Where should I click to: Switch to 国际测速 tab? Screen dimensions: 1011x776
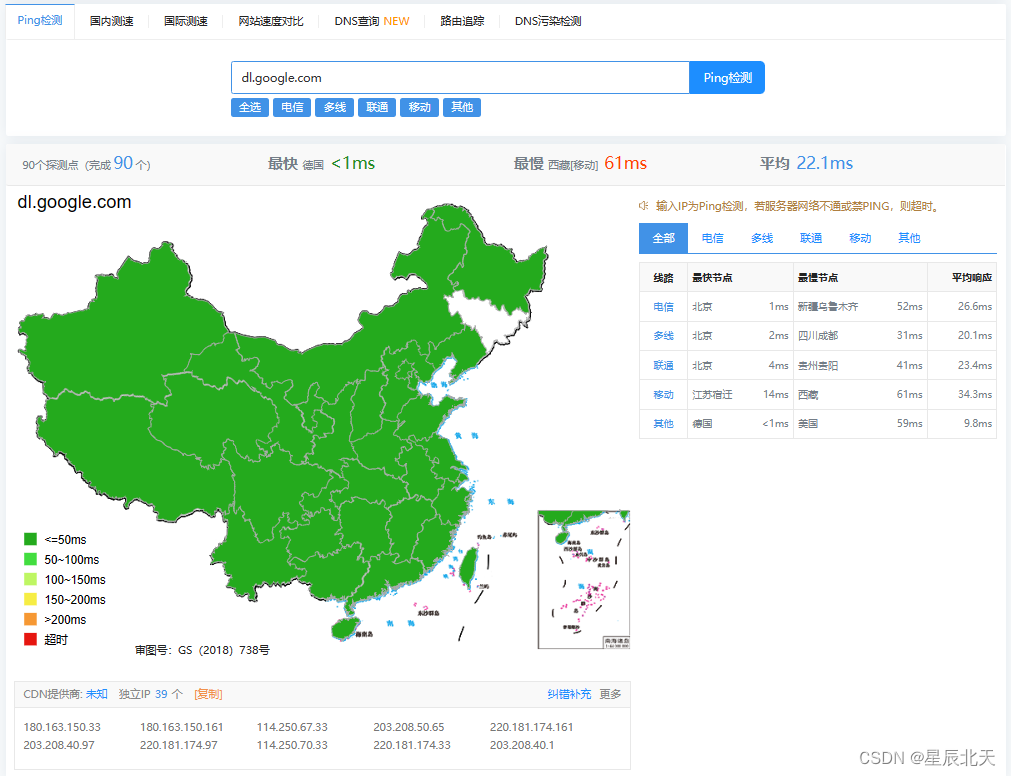click(x=186, y=21)
